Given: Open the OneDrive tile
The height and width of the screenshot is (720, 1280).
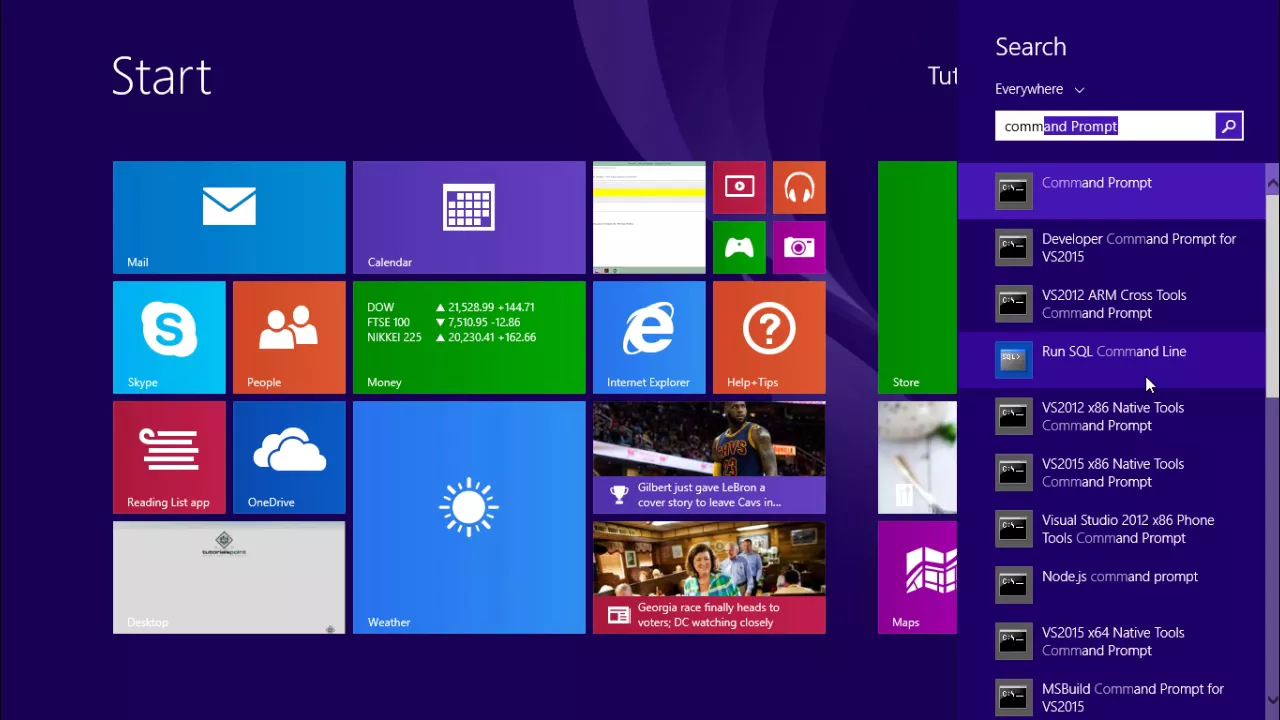Looking at the screenshot, I should click(289, 457).
